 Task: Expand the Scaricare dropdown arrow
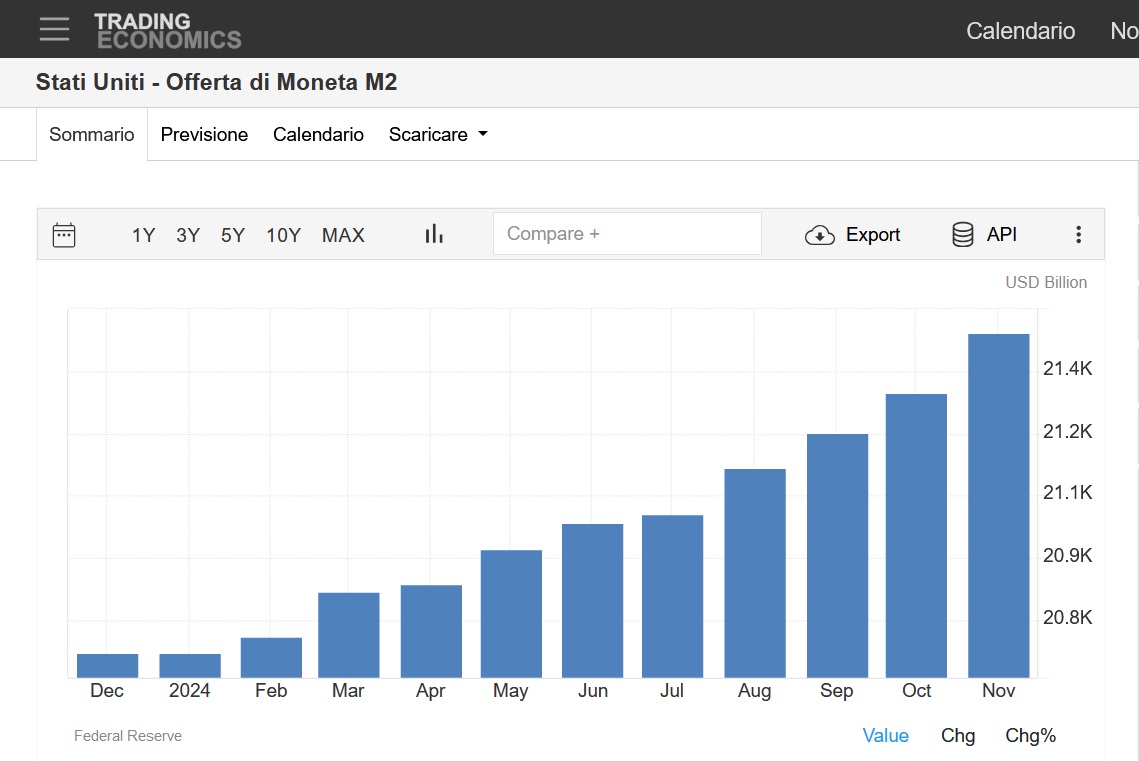[483, 134]
